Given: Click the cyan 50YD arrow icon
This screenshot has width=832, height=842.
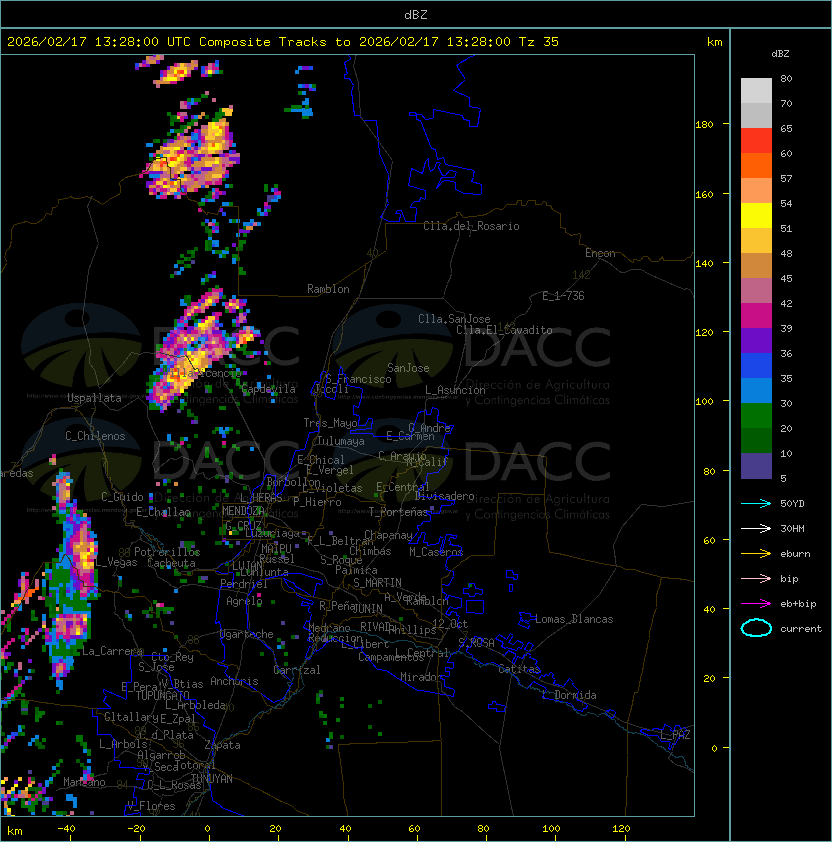Looking at the screenshot, I should pos(756,503).
